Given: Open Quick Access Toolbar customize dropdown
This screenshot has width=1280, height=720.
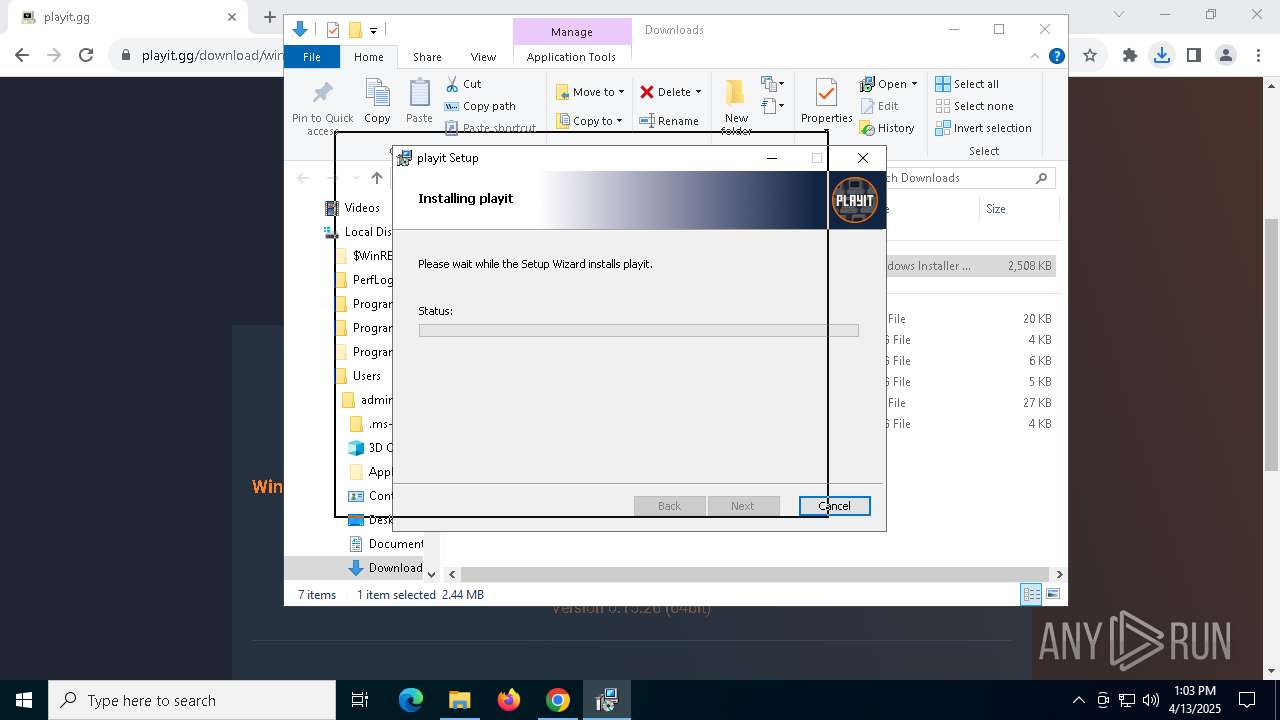Looking at the screenshot, I should coord(373,31).
